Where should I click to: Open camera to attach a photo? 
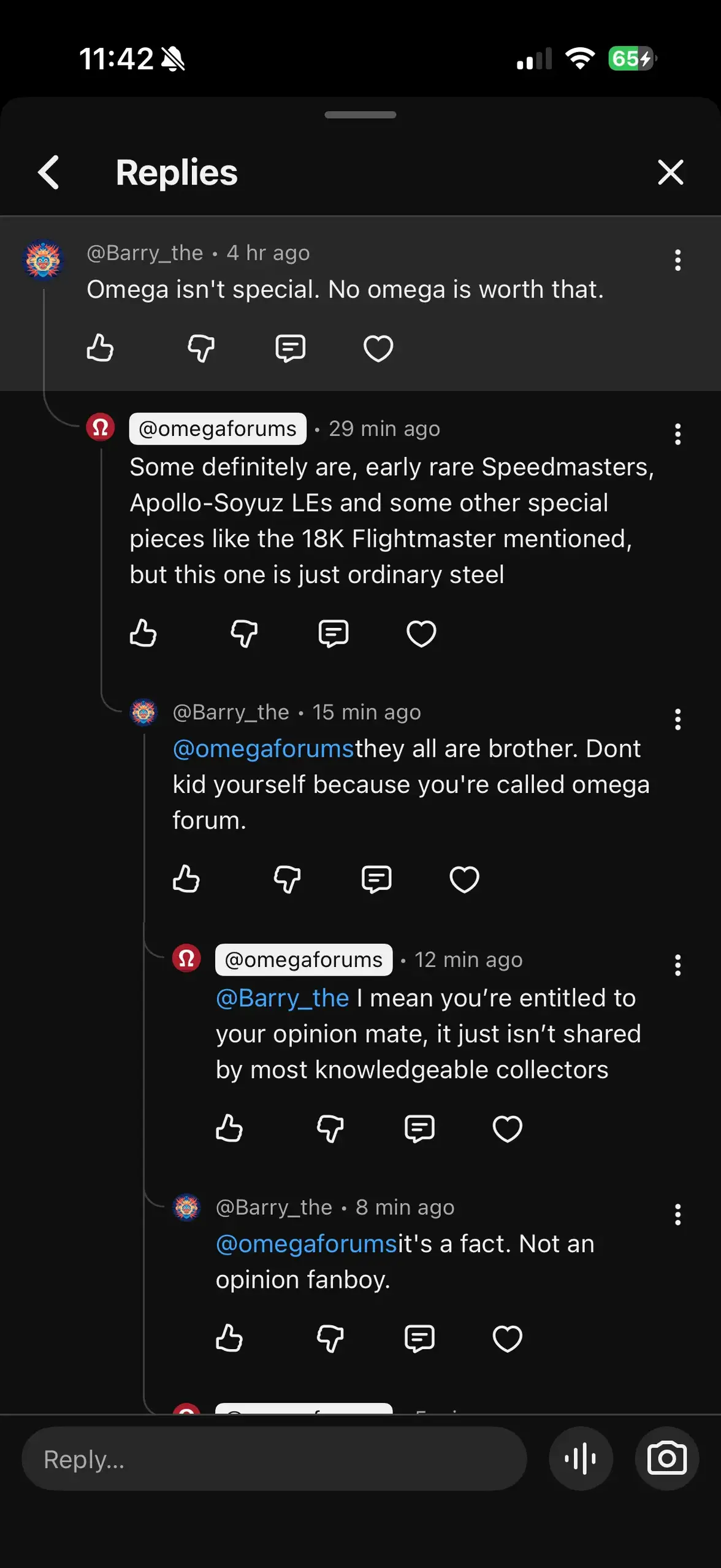point(666,1458)
